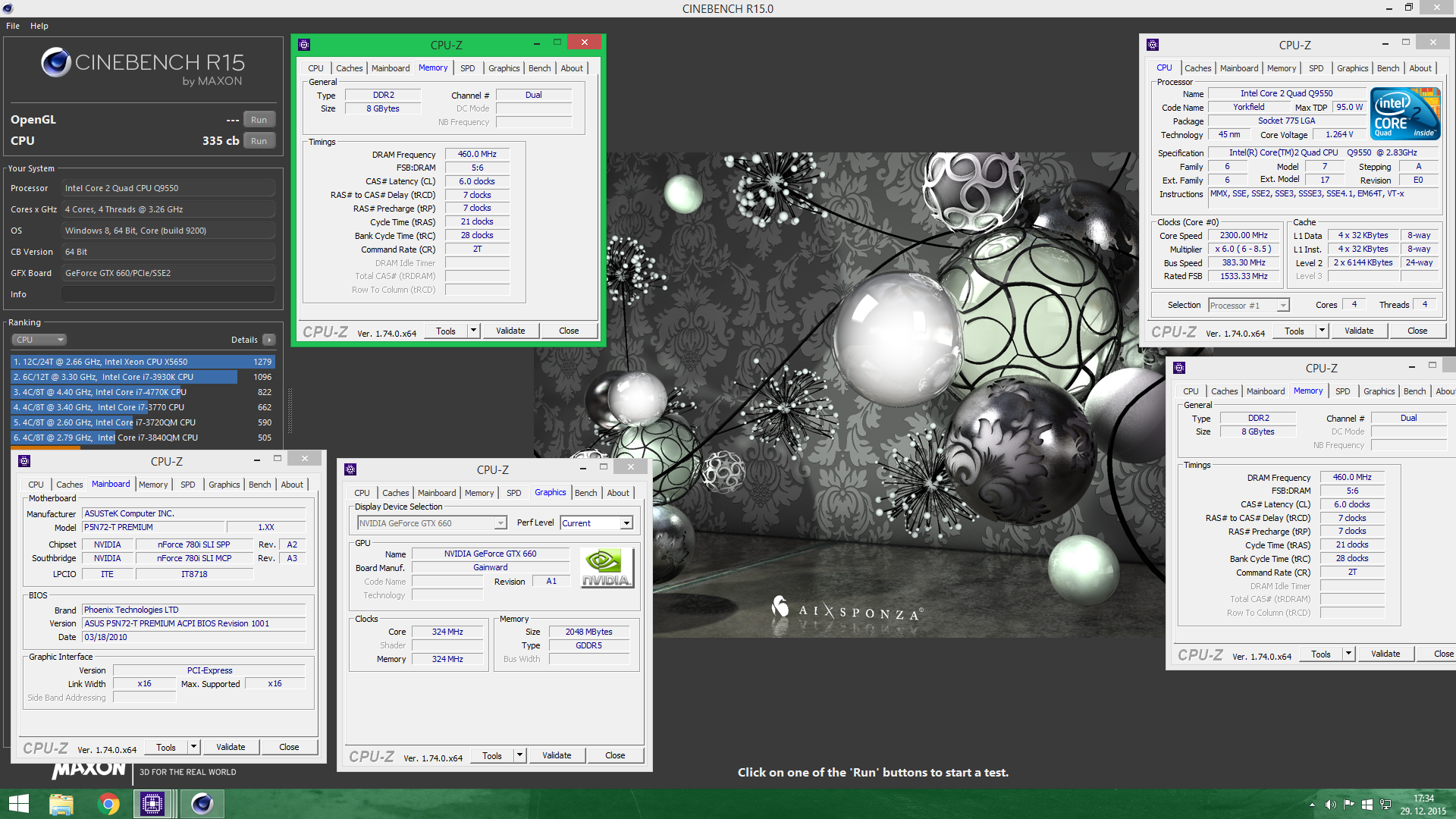Open File Explorer from taskbar

click(x=61, y=804)
